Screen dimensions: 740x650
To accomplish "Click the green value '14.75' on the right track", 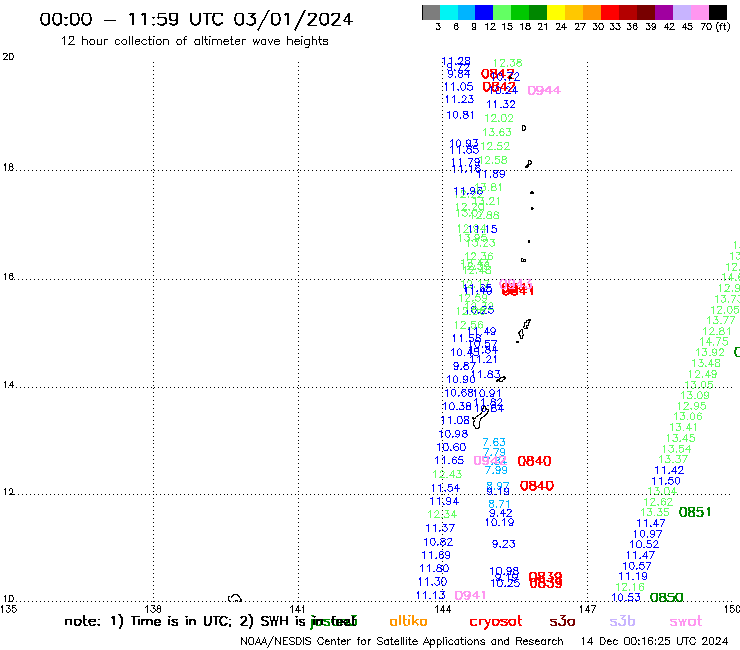I will (x=714, y=341).
